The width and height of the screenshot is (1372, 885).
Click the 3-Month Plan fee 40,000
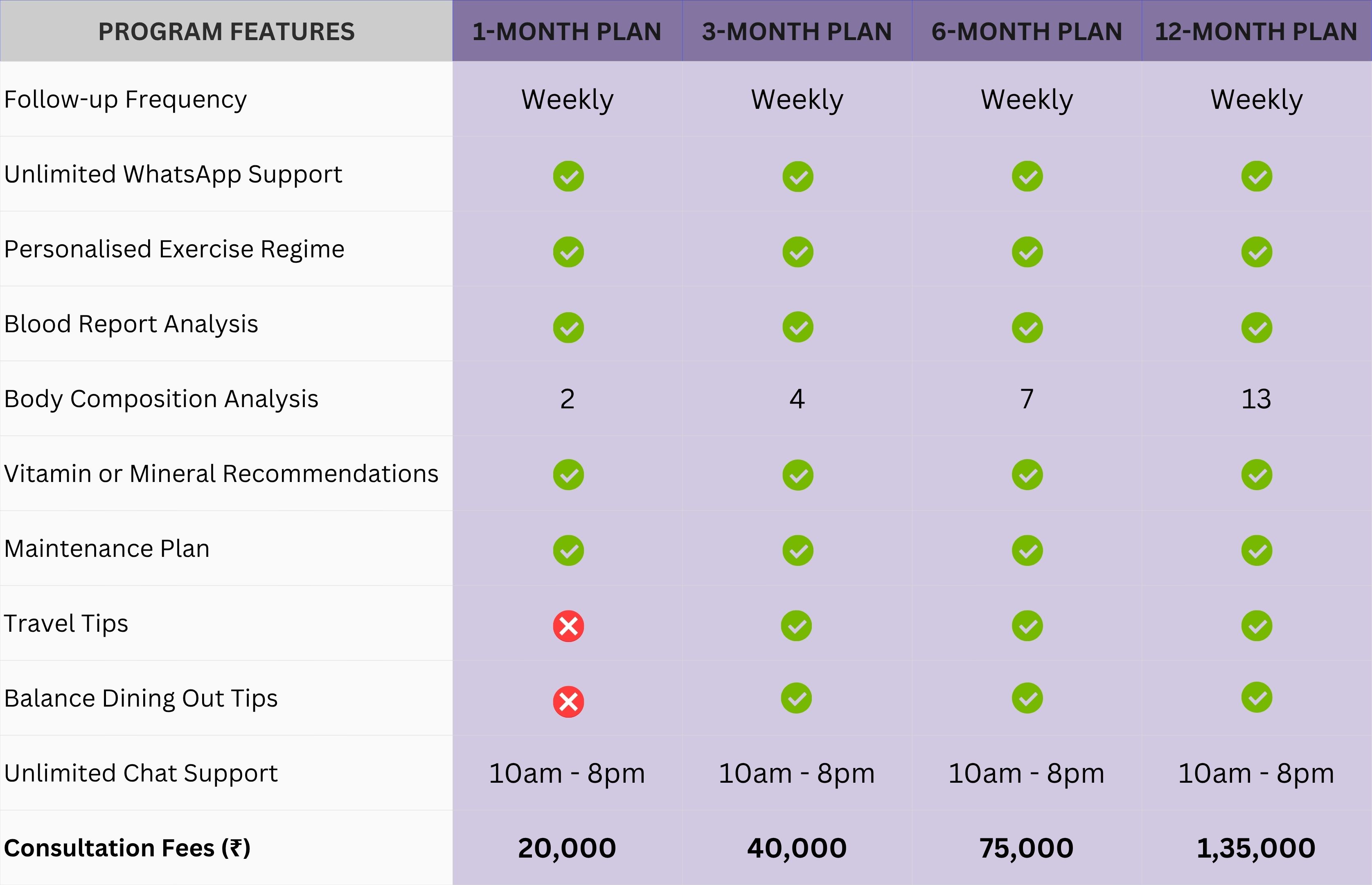pyautogui.click(x=797, y=848)
